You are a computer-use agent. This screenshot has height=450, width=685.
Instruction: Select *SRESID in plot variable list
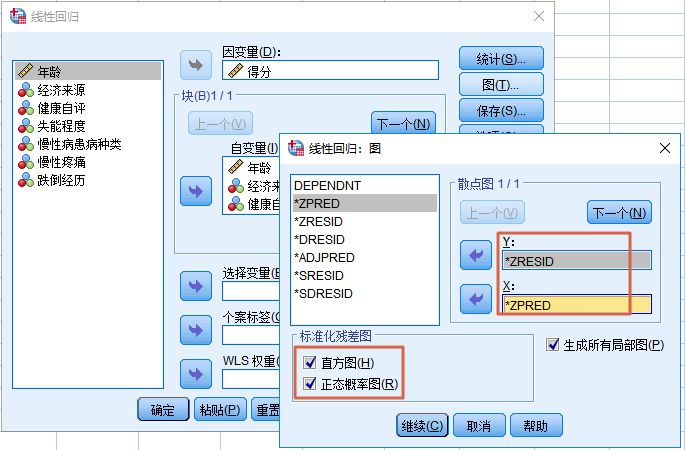pos(364,275)
